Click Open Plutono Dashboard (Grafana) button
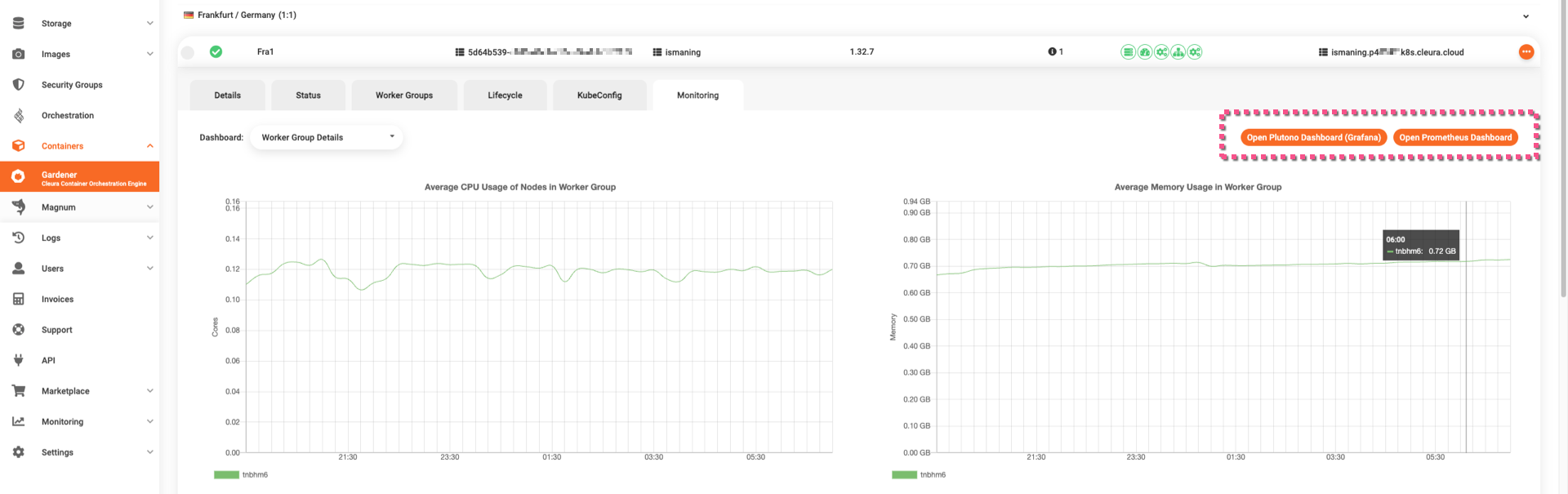The width and height of the screenshot is (1568, 494). pos(1313,137)
